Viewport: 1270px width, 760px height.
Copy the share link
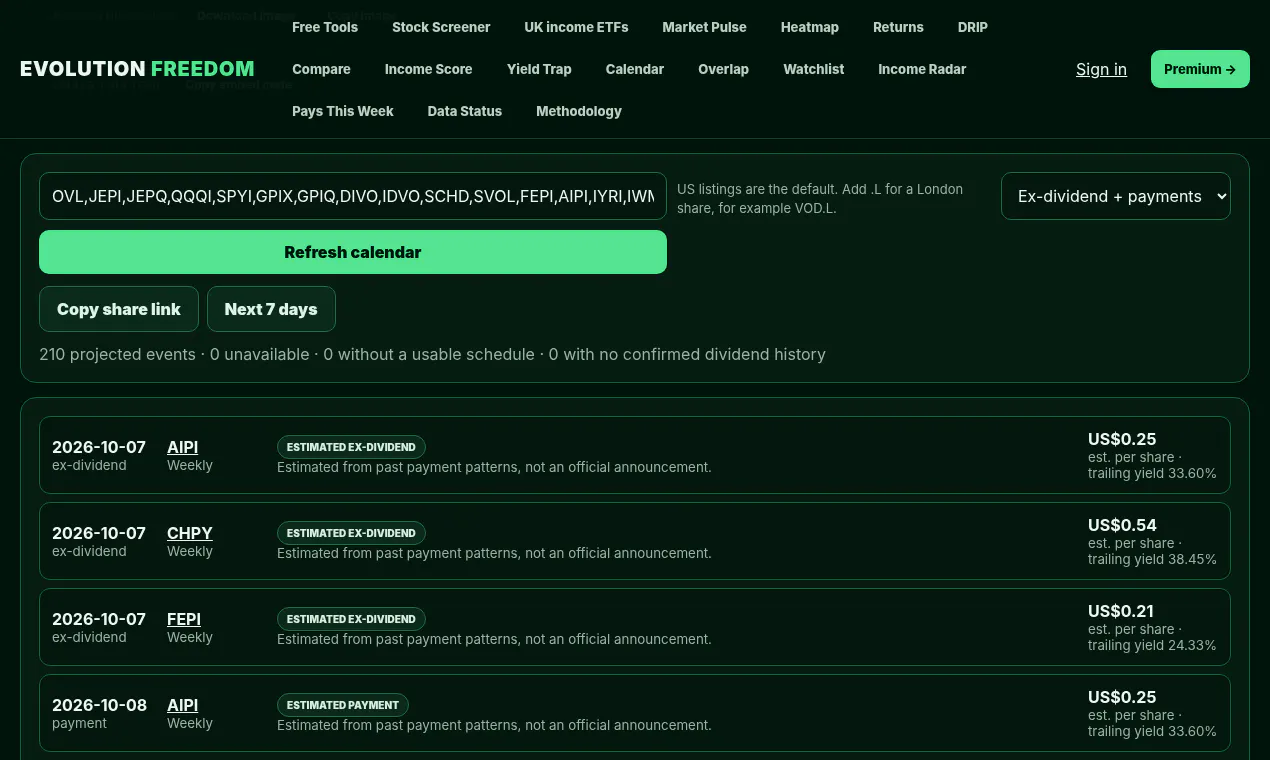click(119, 309)
